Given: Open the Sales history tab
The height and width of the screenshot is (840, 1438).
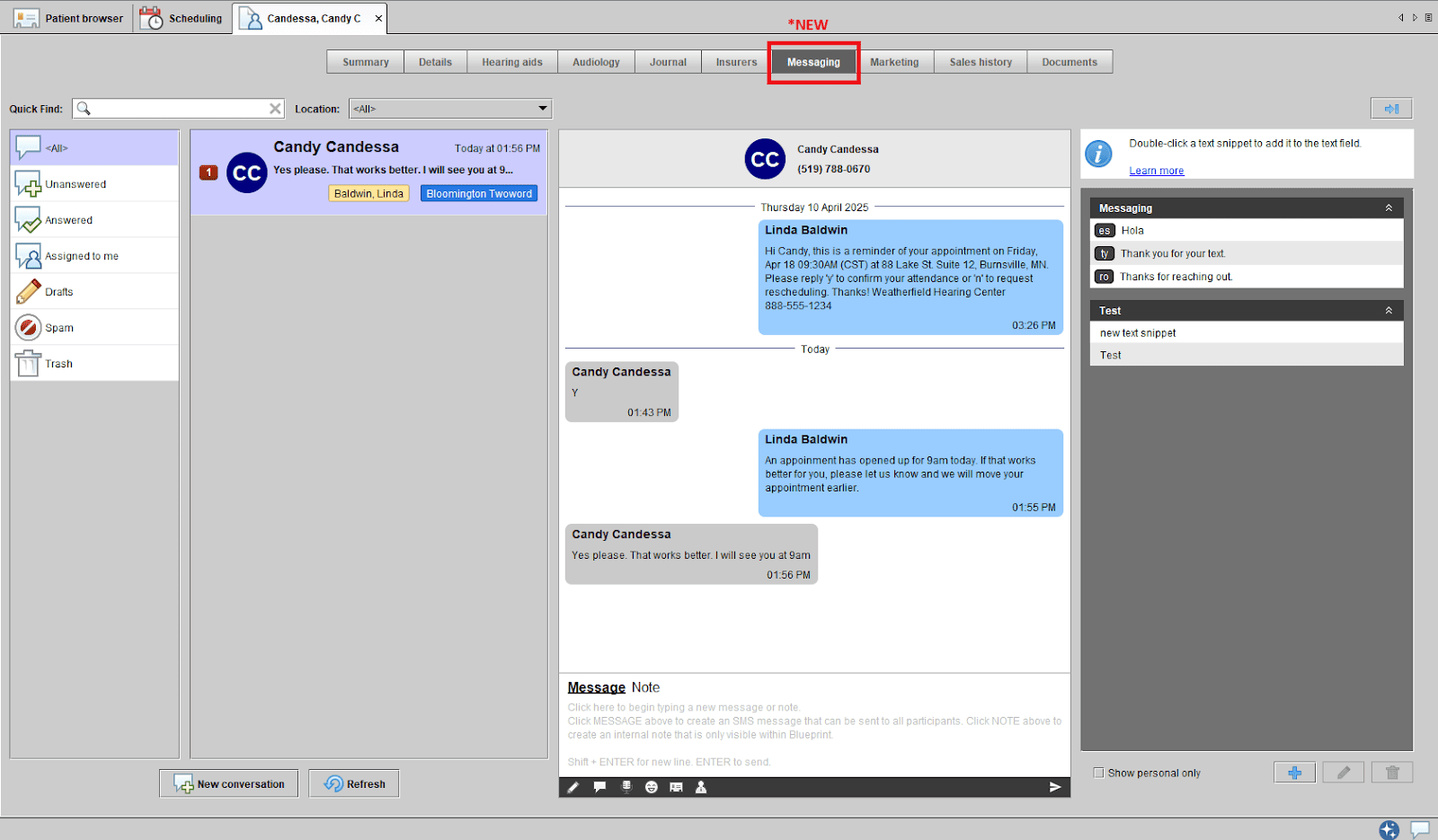Looking at the screenshot, I should coord(981,62).
